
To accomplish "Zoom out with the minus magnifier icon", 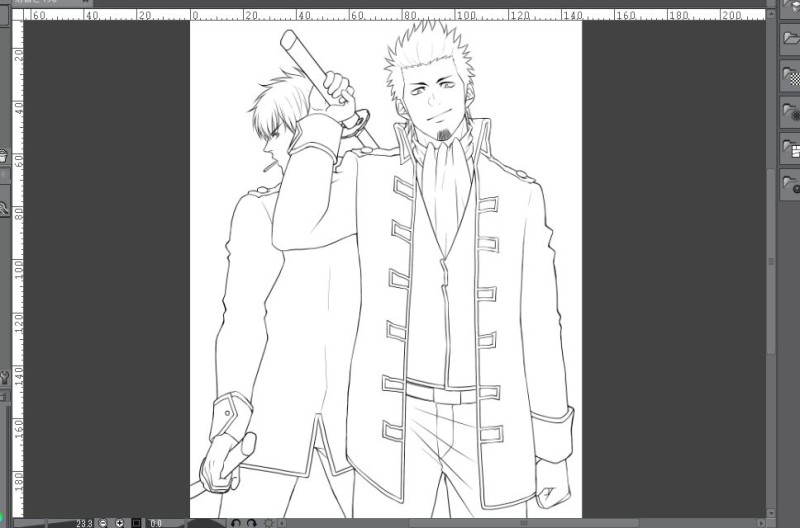I will coord(104,523).
